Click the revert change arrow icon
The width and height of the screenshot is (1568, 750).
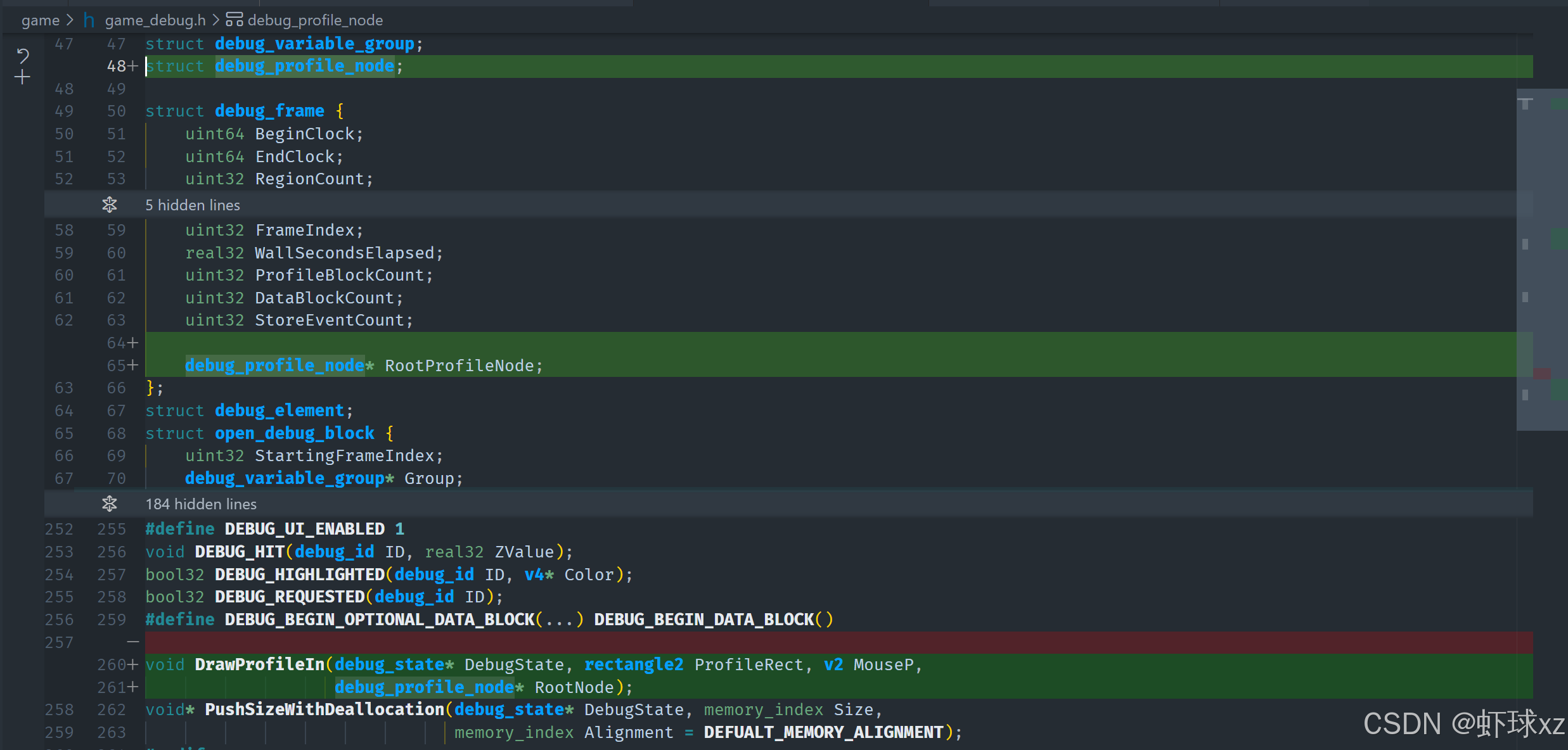(x=23, y=56)
